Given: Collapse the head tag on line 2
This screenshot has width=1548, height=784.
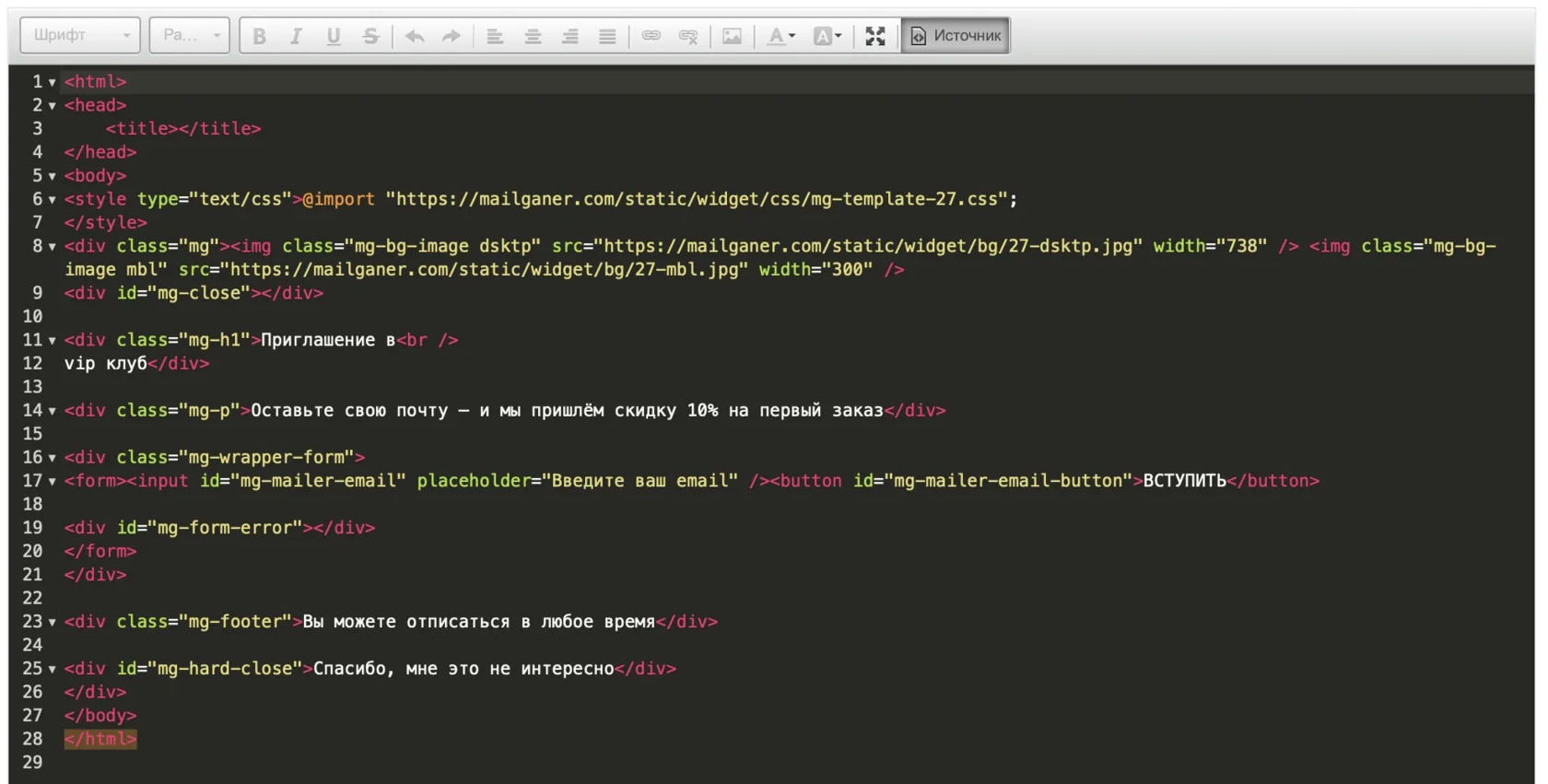Looking at the screenshot, I should pos(53,106).
